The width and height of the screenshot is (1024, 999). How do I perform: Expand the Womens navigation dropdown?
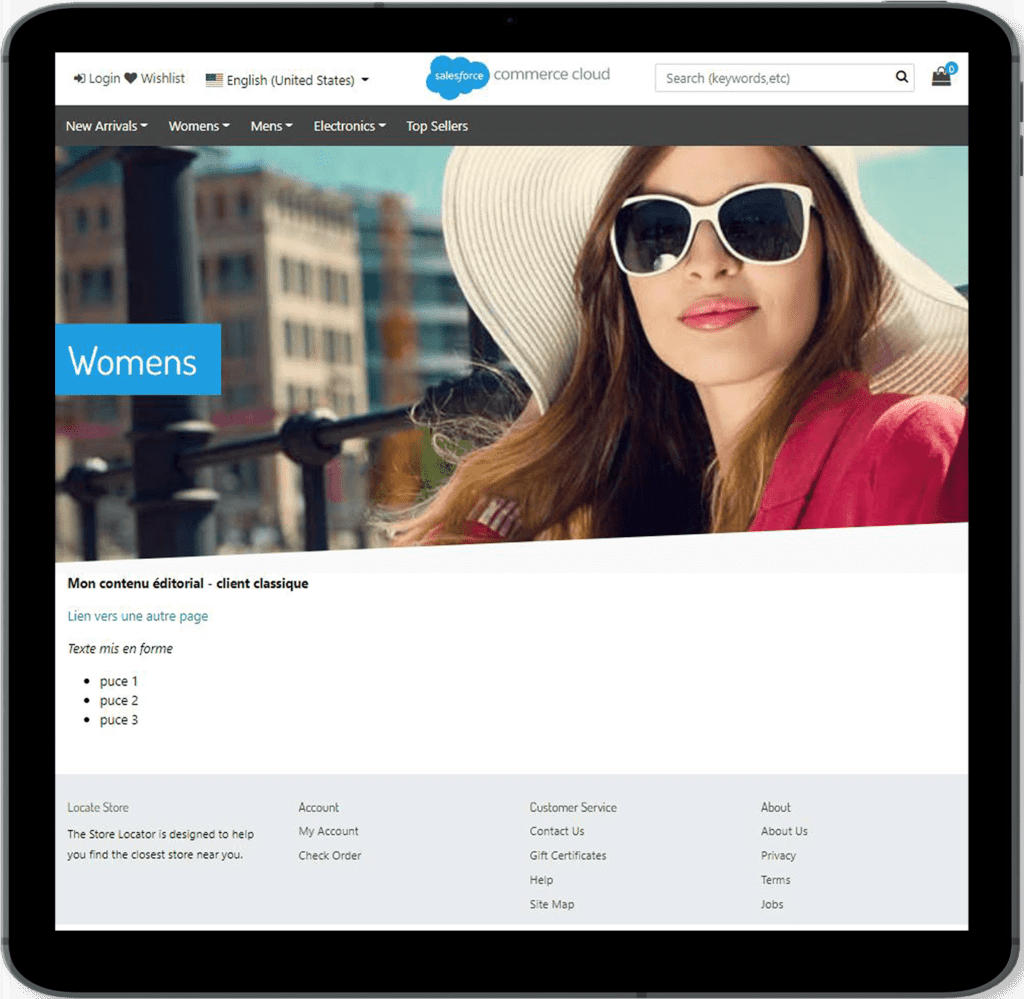[x=198, y=126]
